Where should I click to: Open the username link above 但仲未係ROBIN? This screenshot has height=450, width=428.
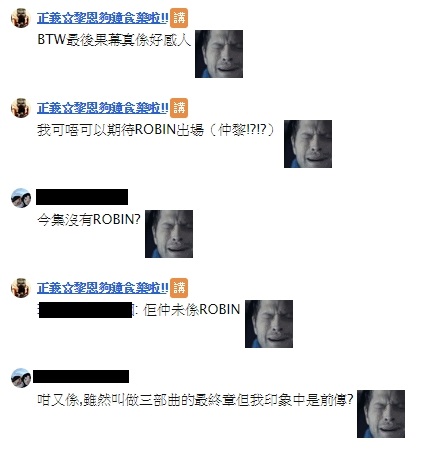point(102,288)
